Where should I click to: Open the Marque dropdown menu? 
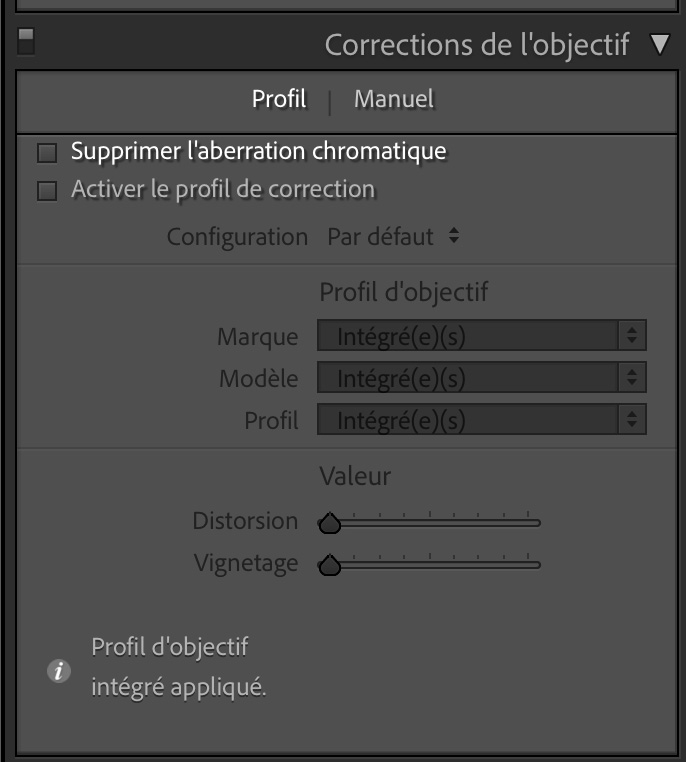(481, 335)
